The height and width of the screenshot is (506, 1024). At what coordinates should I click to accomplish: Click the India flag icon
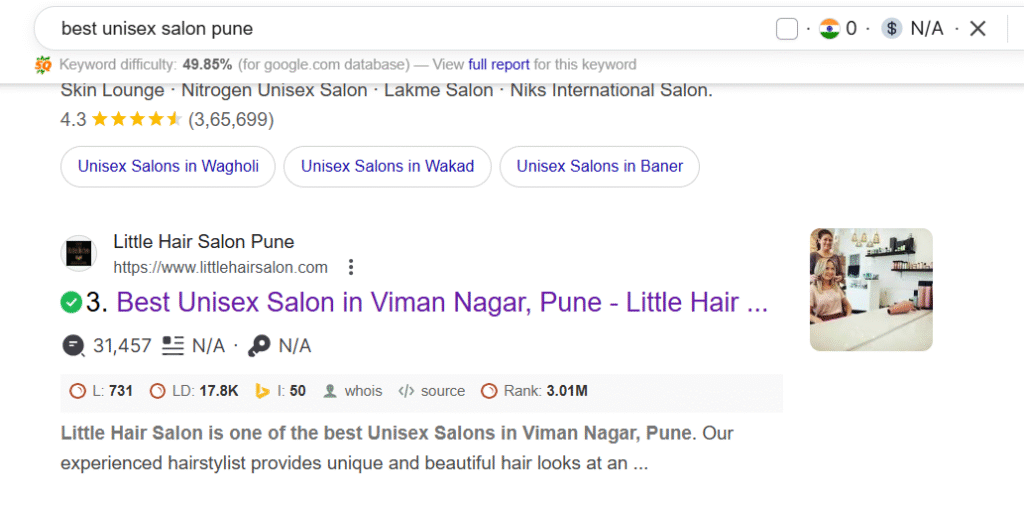coord(829,29)
